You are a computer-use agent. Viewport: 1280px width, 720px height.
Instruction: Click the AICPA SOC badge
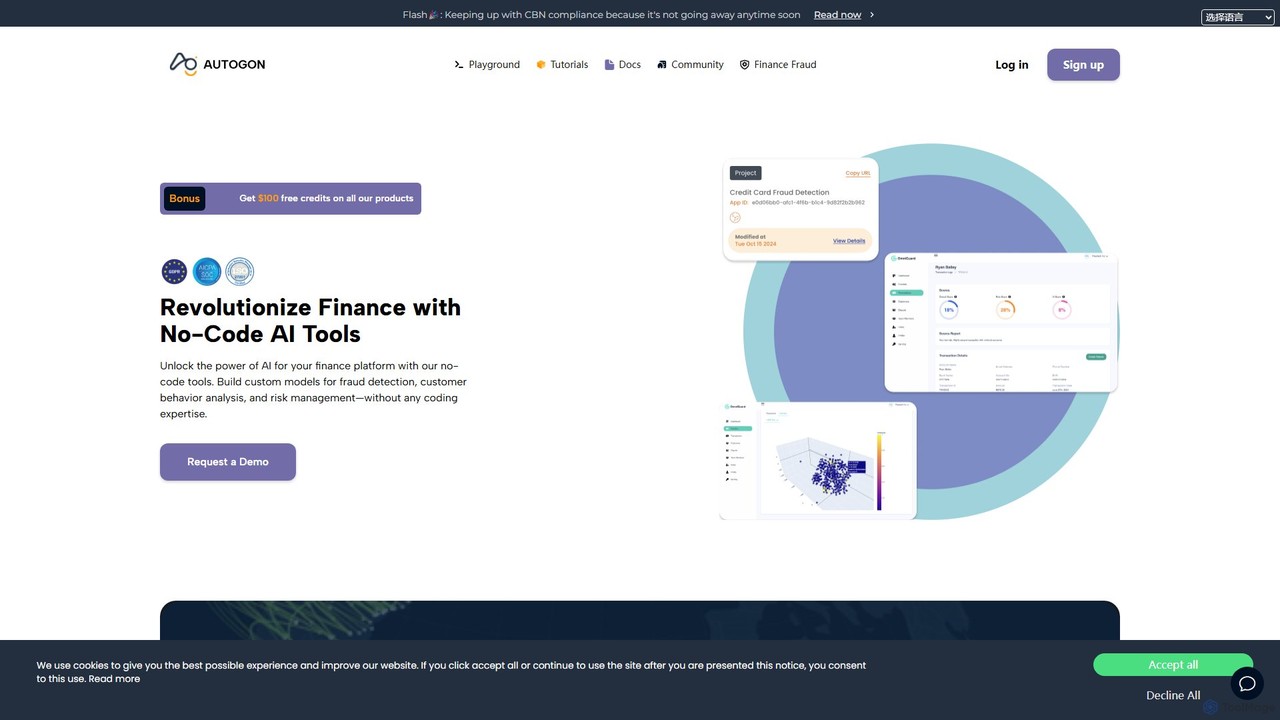tap(207, 271)
